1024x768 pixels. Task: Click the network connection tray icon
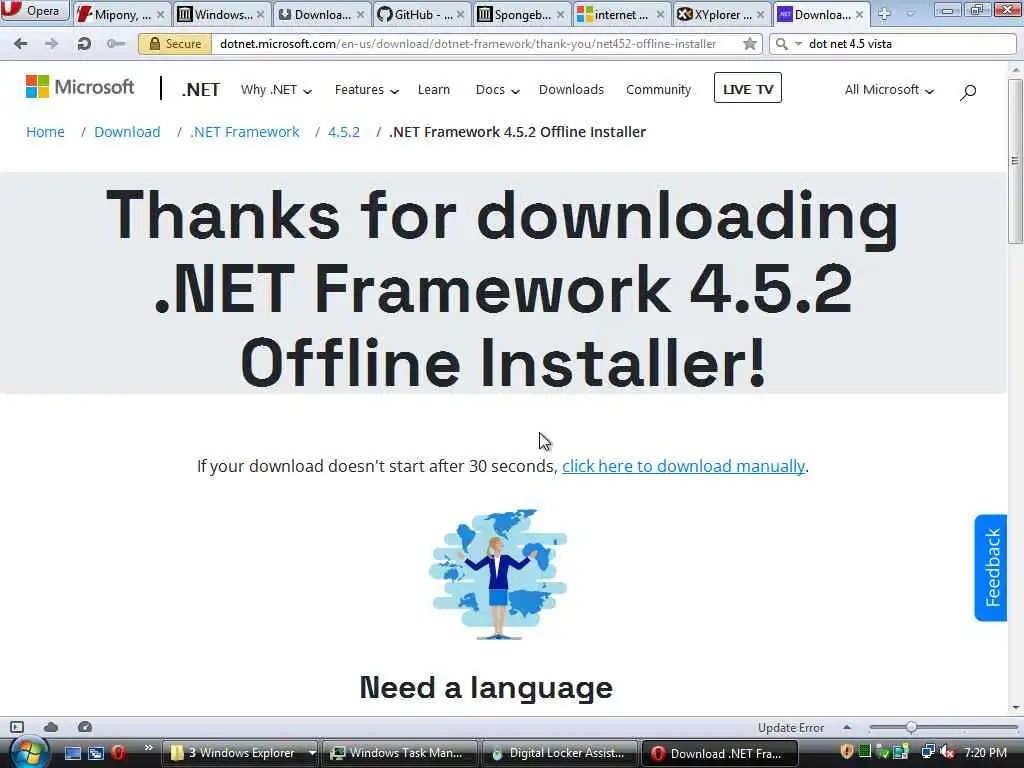pos(927,752)
